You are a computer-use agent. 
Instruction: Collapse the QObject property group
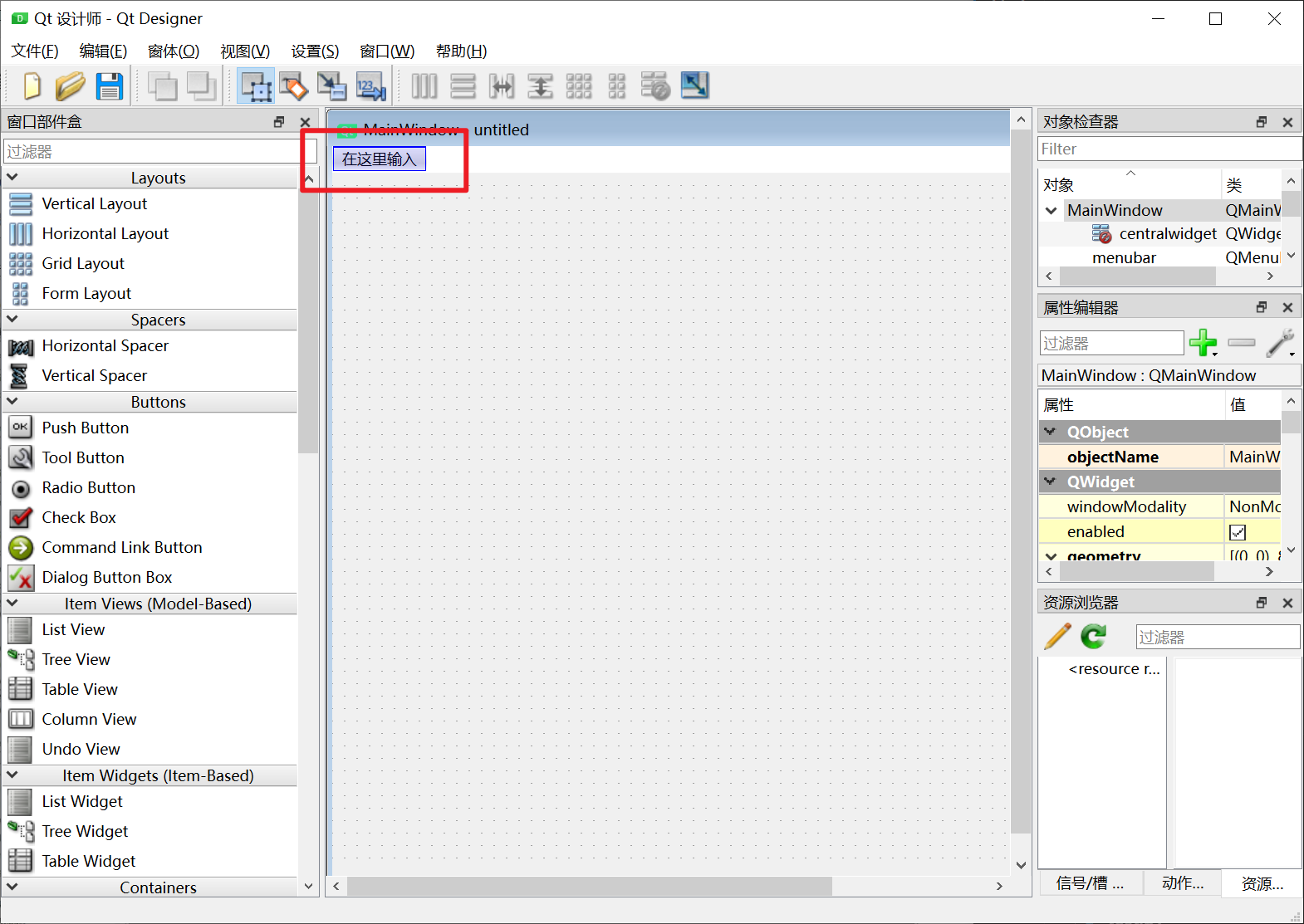pyautogui.click(x=1051, y=432)
